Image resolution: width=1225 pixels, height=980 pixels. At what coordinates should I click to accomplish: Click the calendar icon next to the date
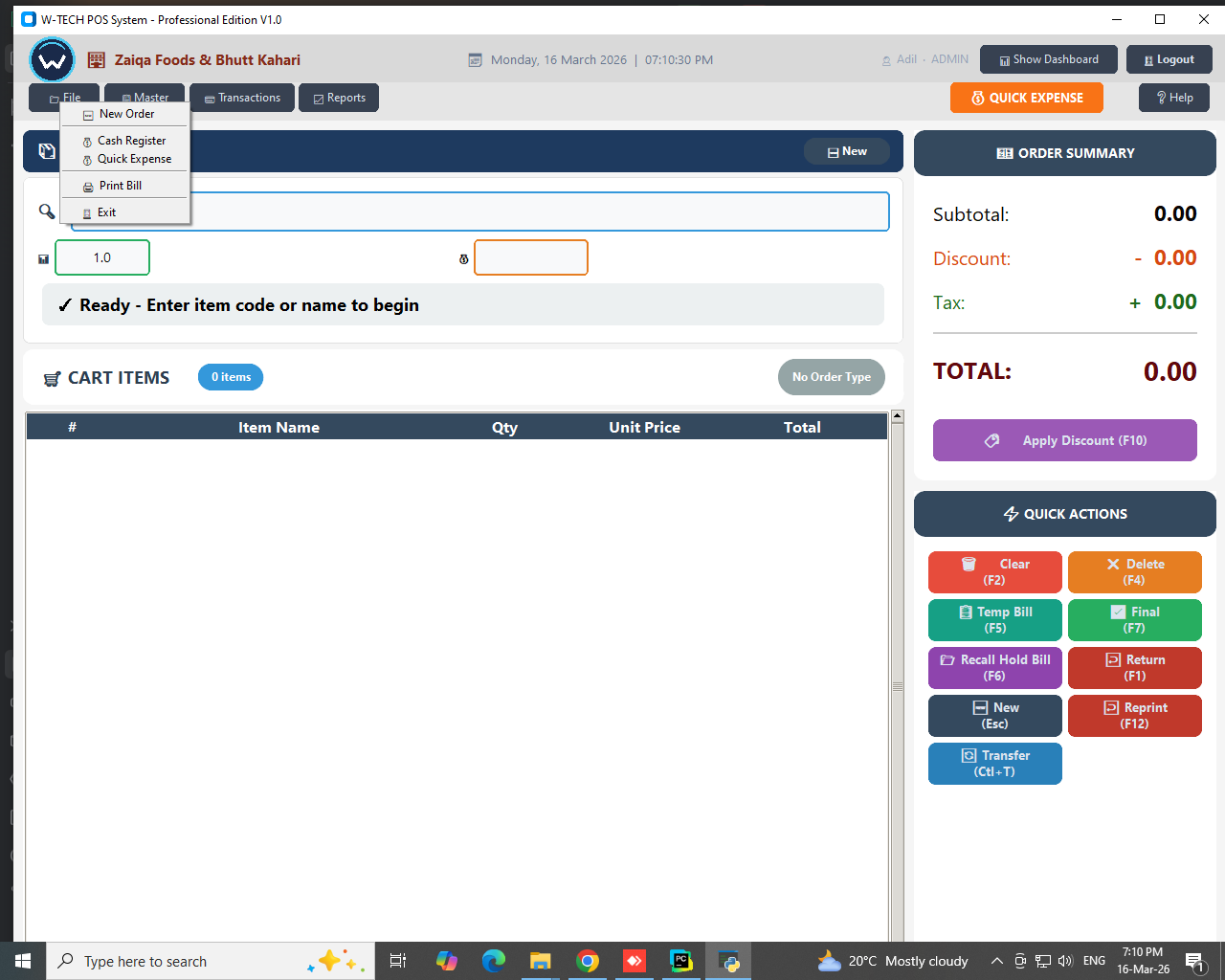(x=475, y=60)
